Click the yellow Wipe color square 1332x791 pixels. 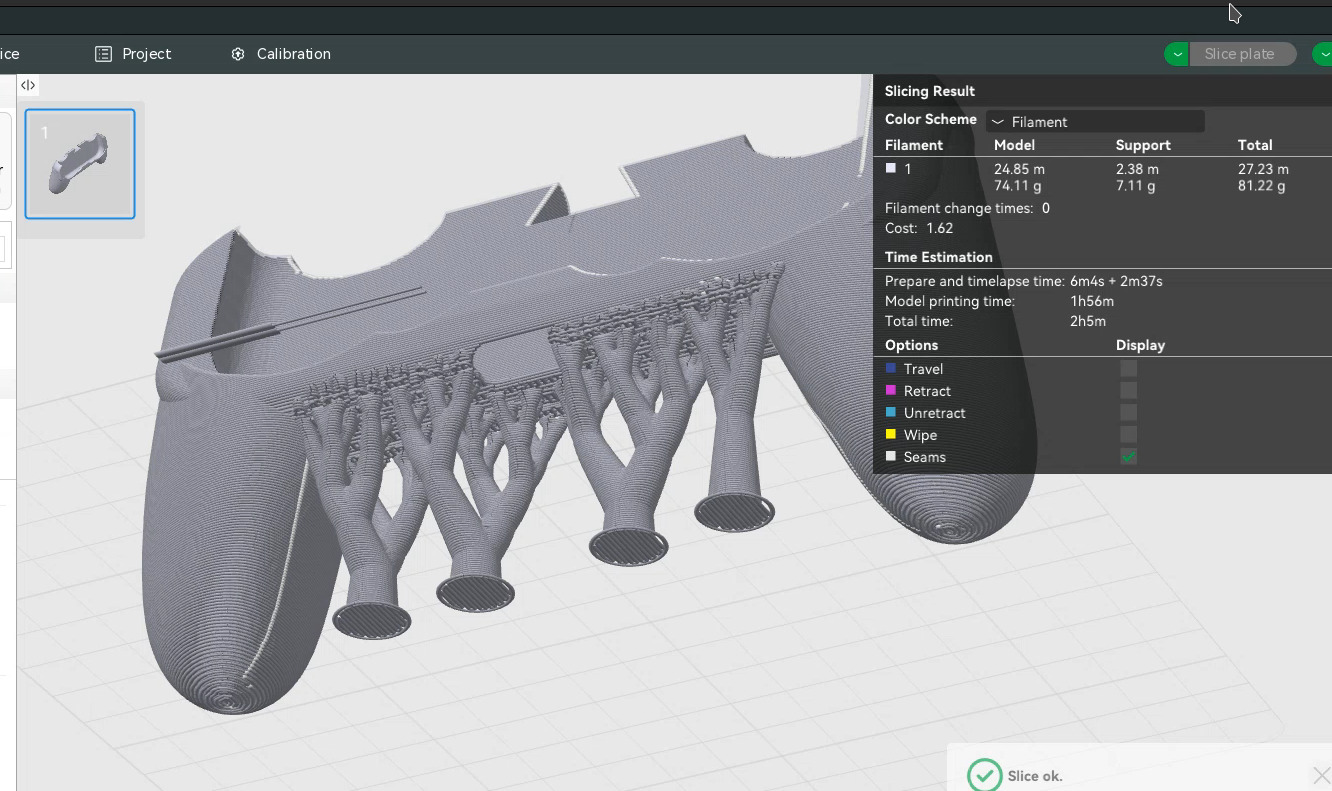(891, 435)
